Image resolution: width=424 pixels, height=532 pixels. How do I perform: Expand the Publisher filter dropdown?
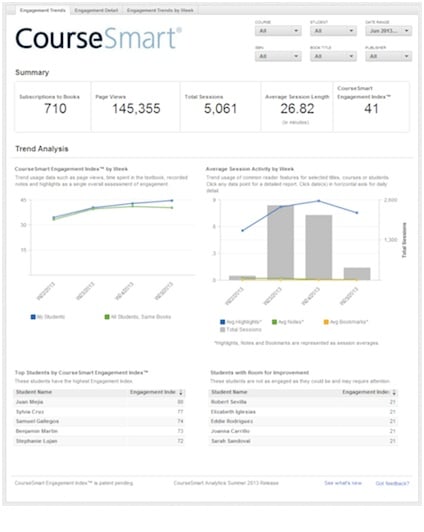[x=388, y=56]
